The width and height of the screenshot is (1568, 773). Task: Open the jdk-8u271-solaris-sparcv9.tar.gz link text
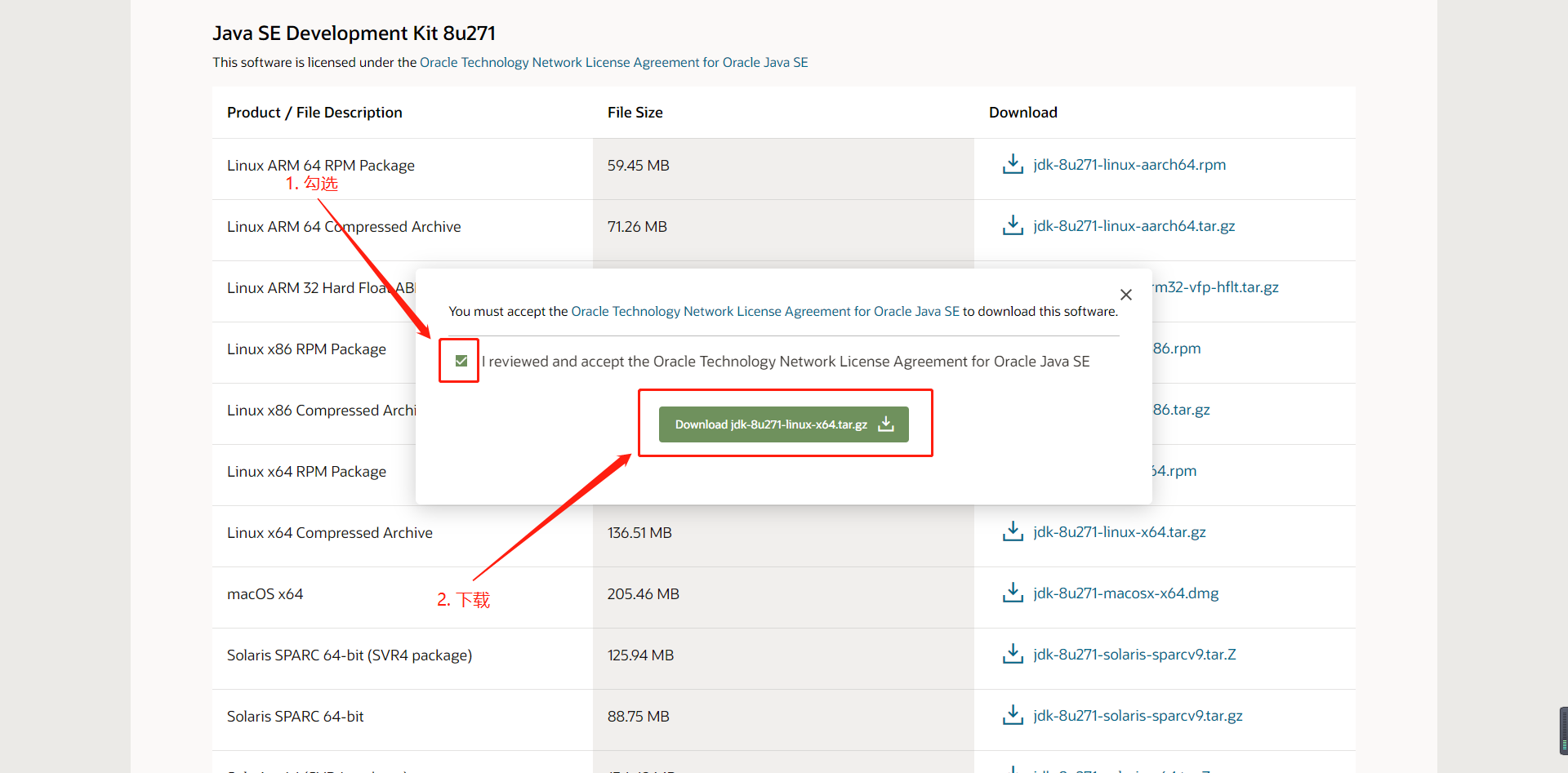click(x=1138, y=716)
